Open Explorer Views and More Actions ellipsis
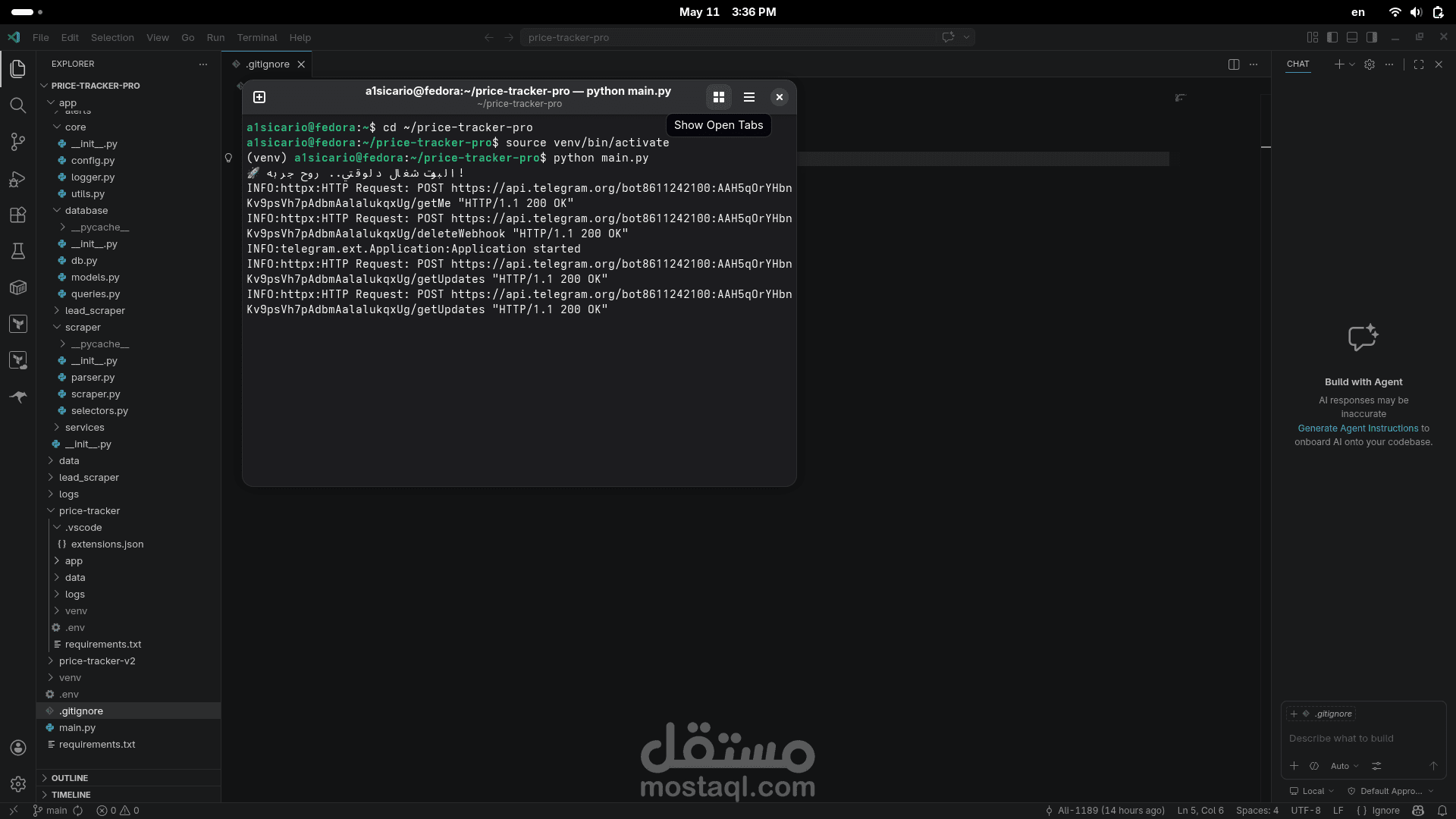1456x819 pixels. [203, 64]
